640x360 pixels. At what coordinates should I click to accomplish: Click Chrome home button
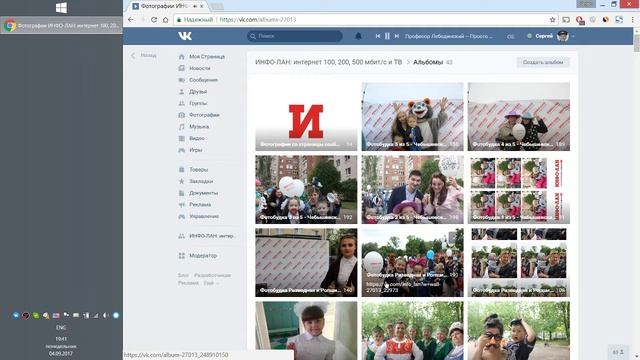166,20
